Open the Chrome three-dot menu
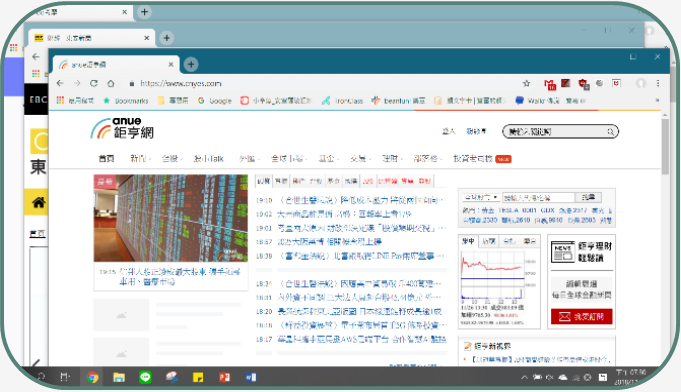The image size is (681, 392). point(658,83)
